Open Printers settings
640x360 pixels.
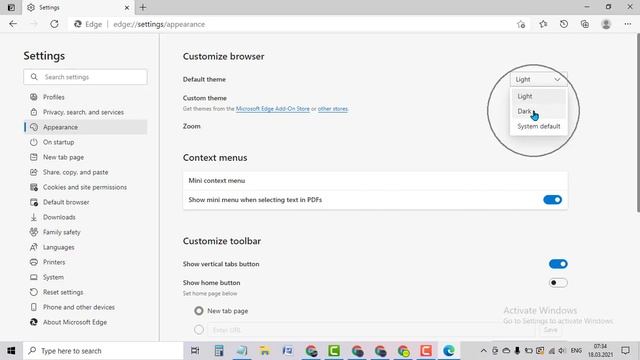85,262
